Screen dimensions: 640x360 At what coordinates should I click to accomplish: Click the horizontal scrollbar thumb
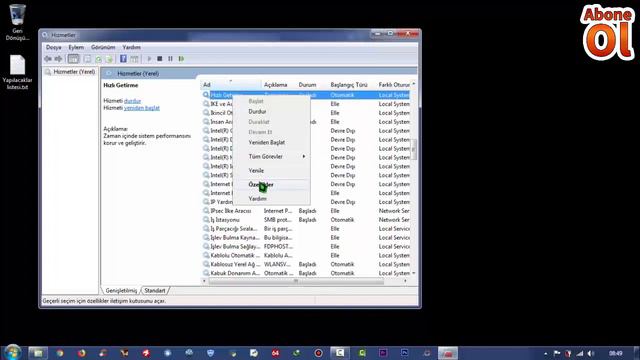(296, 281)
